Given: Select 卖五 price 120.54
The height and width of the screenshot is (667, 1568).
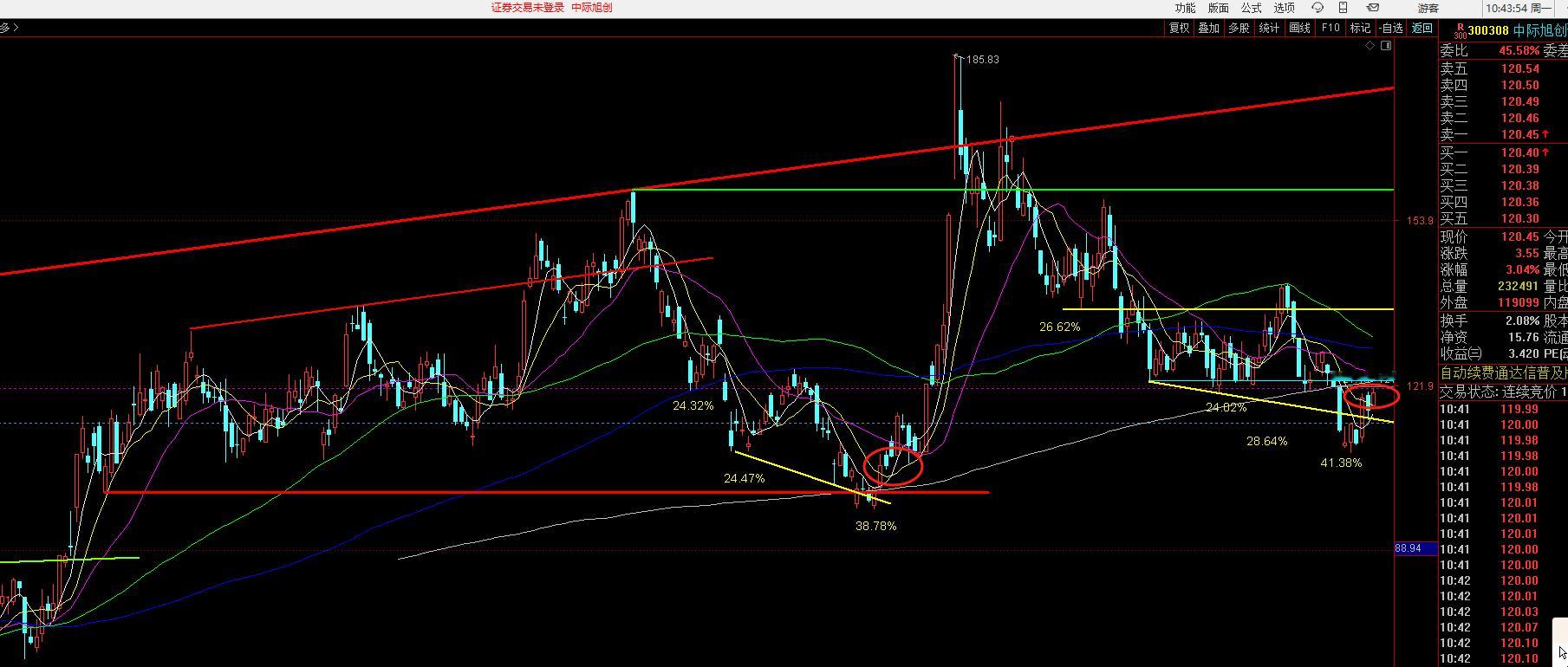Looking at the screenshot, I should tap(1520, 68).
